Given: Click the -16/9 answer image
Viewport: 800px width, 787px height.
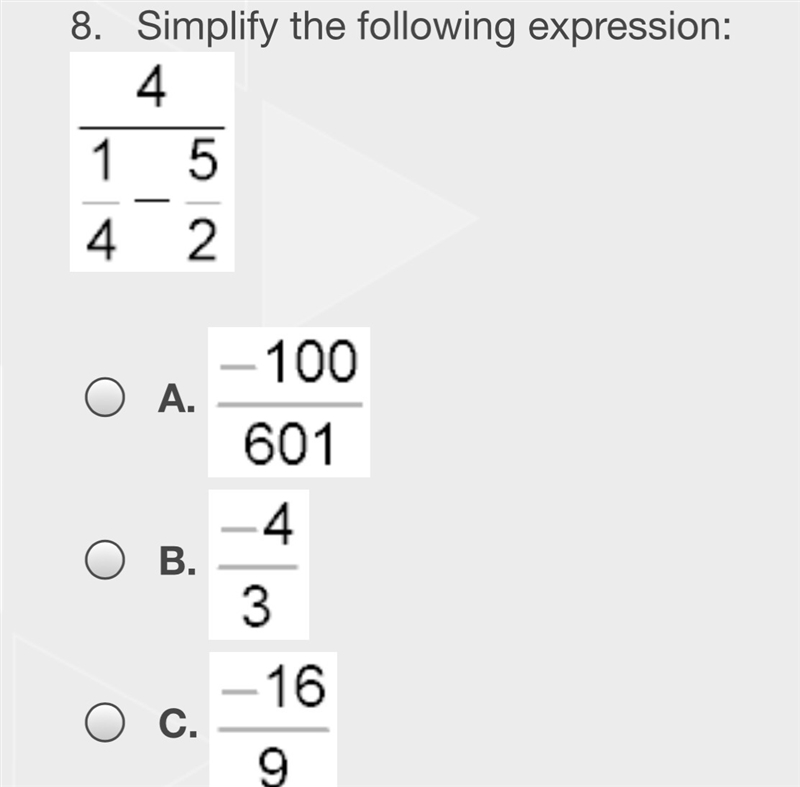Looking at the screenshot, I should coord(273,719).
